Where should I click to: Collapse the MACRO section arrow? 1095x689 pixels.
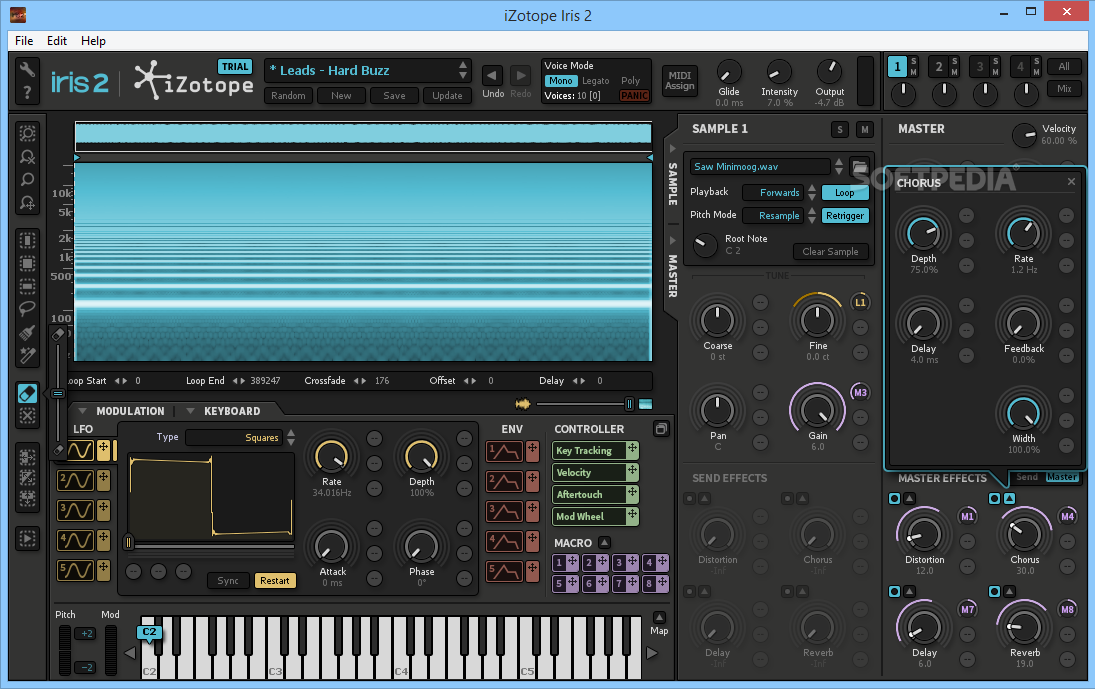tap(604, 542)
